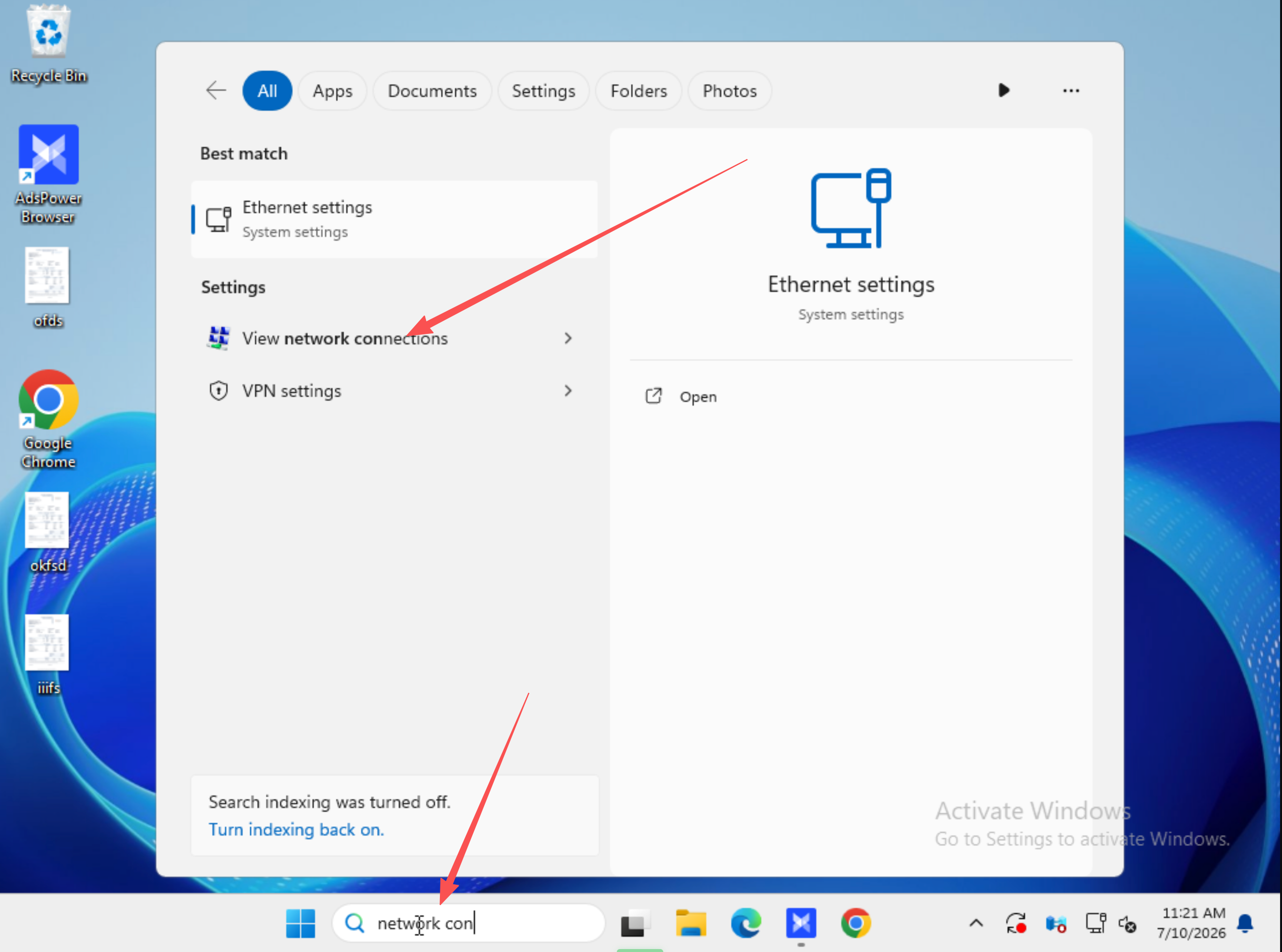This screenshot has height=952, width=1282.
Task: Open Google Chrome from the taskbar
Action: [x=856, y=923]
